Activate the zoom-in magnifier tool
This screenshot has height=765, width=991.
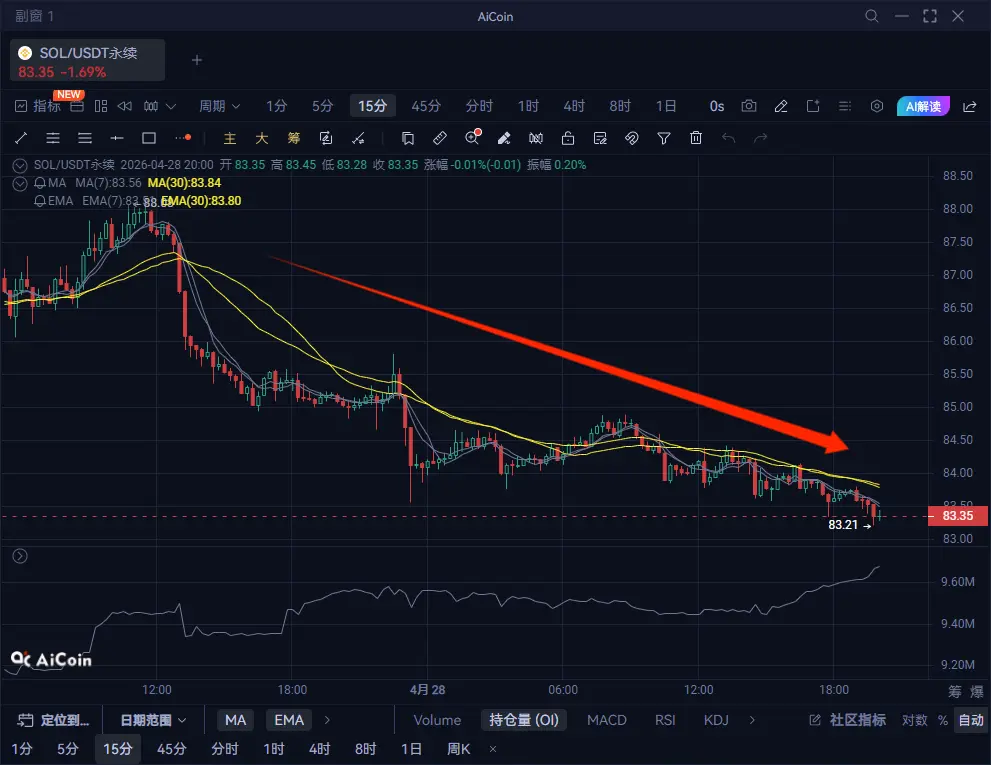472,138
